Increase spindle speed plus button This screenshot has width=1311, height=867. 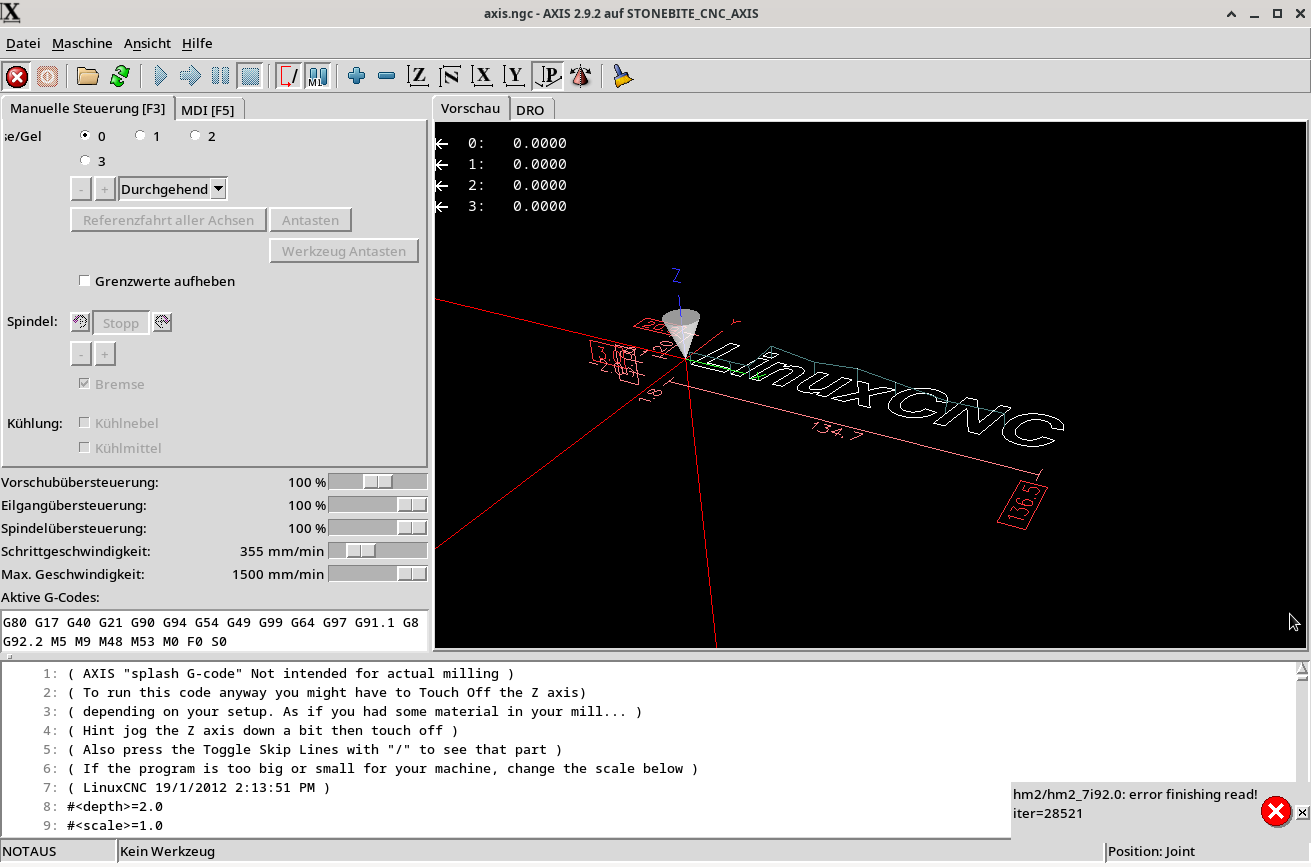point(104,353)
